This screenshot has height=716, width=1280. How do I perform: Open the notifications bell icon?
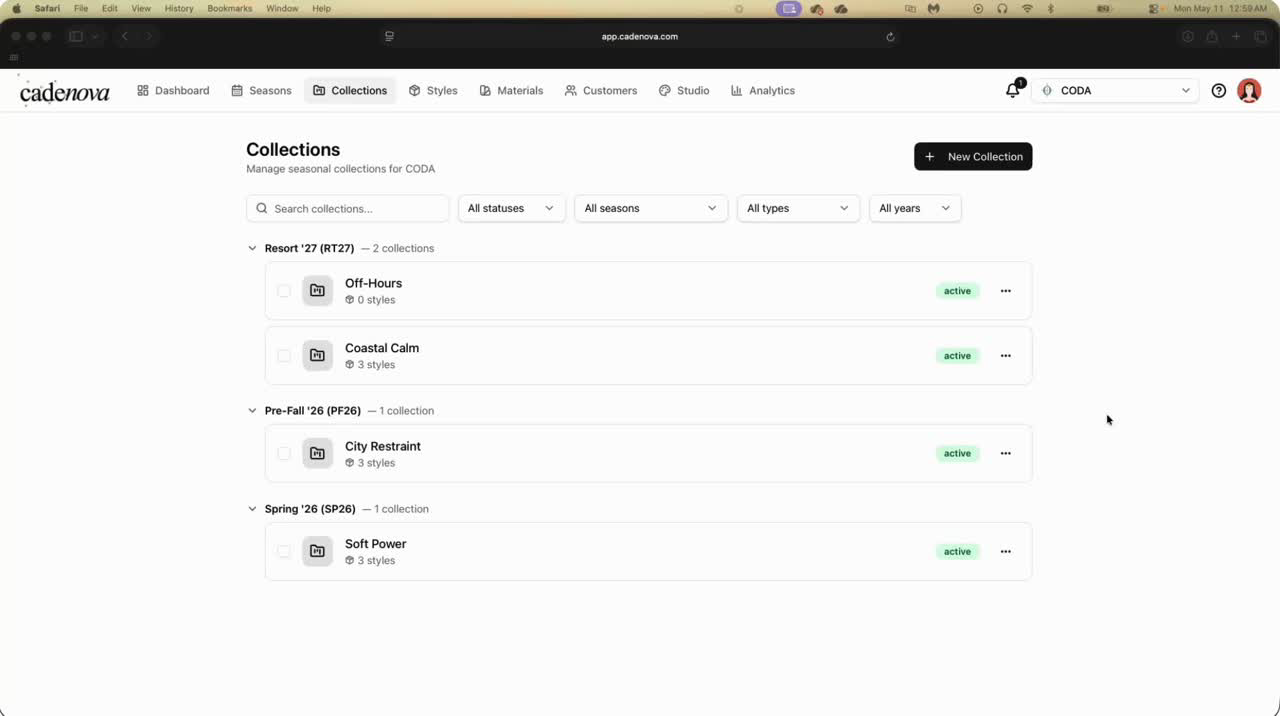(1013, 90)
